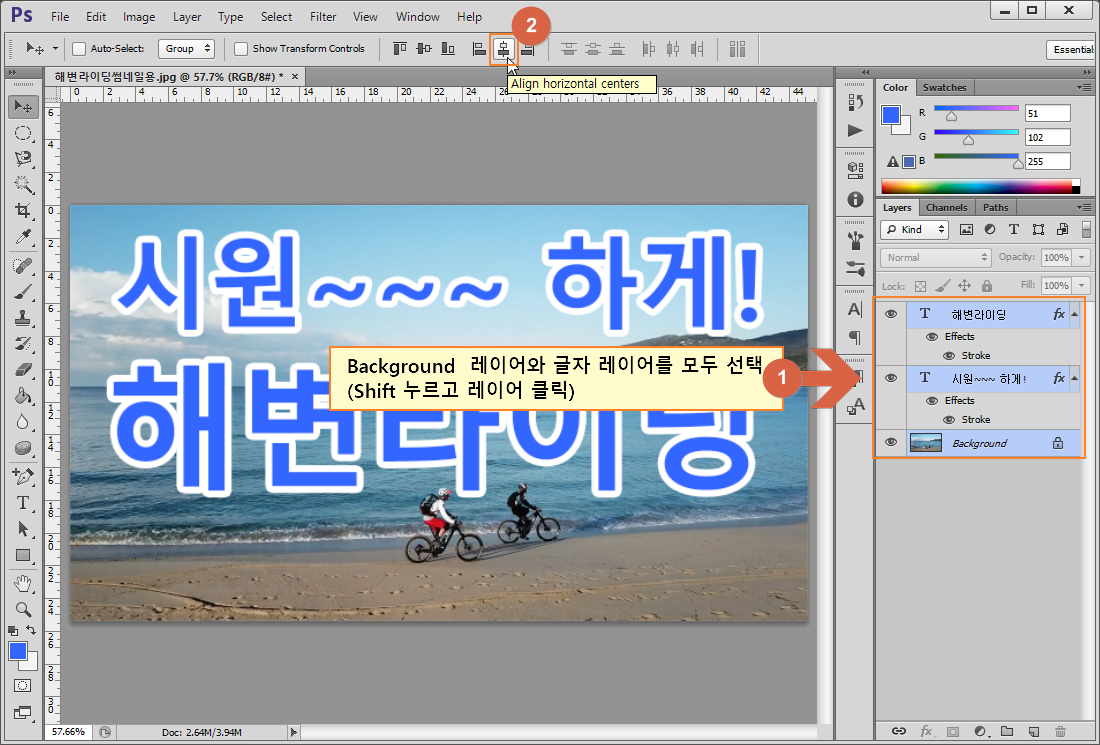Hide the Background layer

[891, 442]
